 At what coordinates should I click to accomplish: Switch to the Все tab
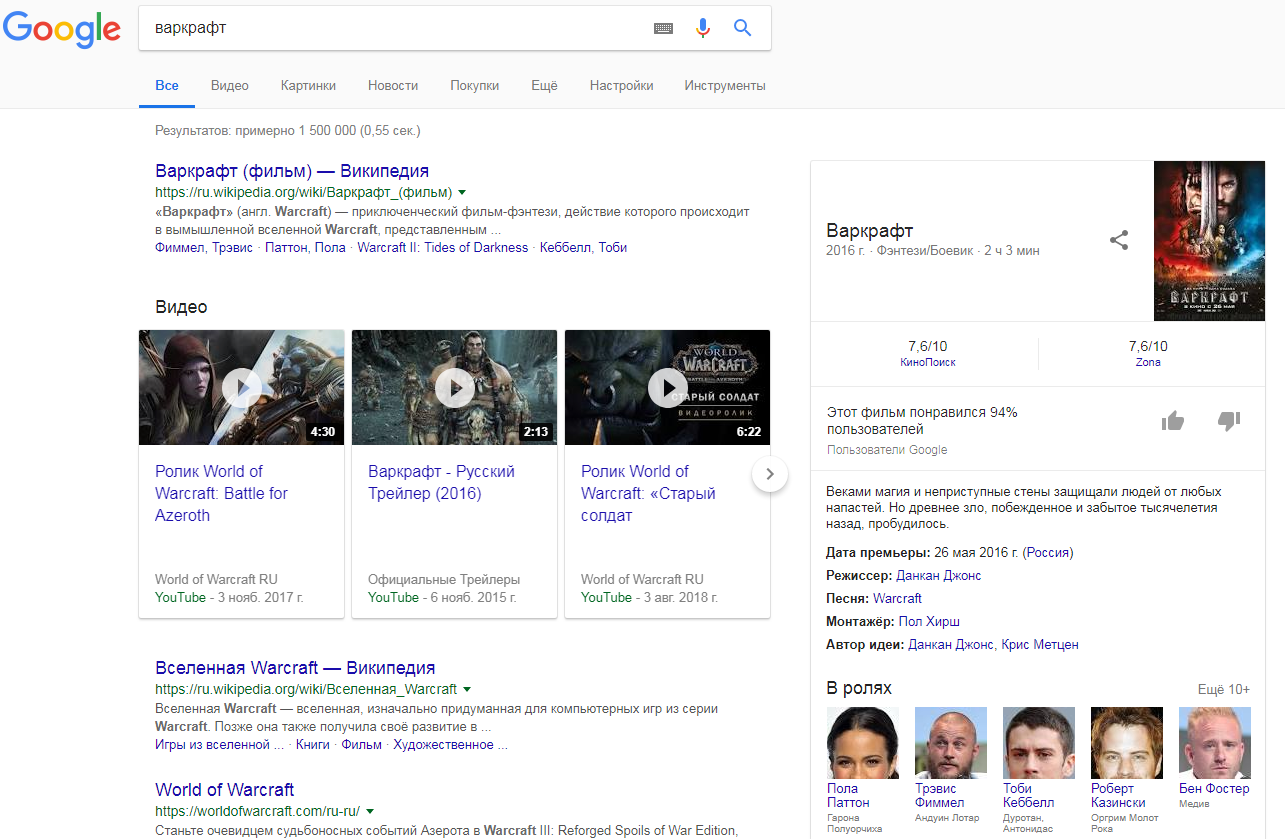pyautogui.click(x=167, y=86)
